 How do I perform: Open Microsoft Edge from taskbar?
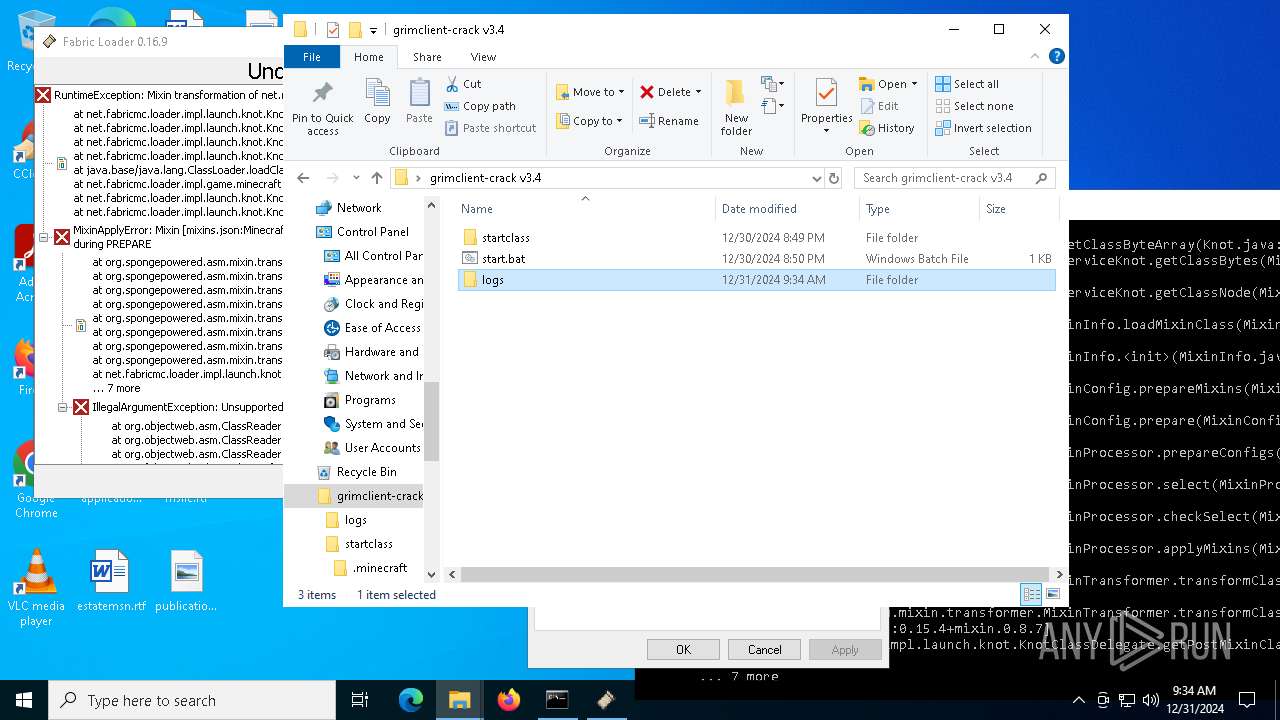pos(411,700)
